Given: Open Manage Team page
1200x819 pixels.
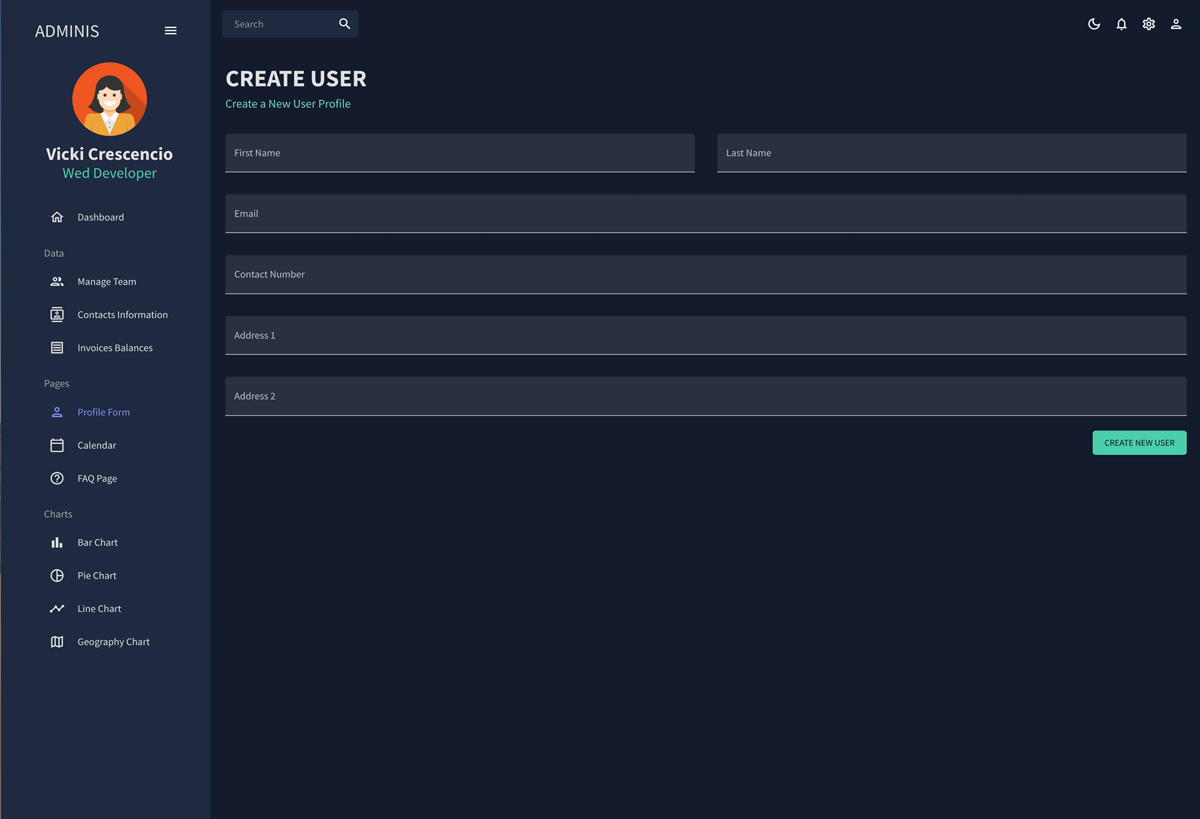Looking at the screenshot, I should (x=106, y=282).
